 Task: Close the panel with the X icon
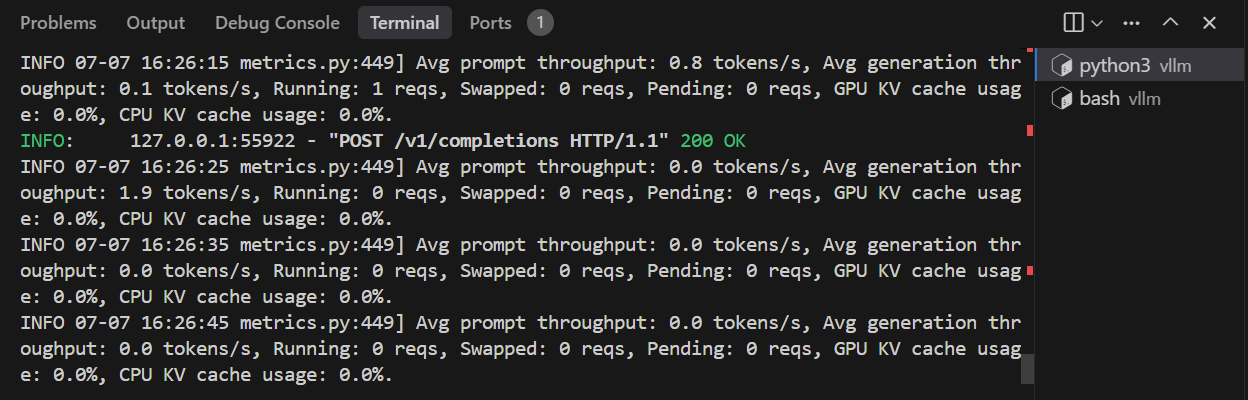coord(1209,22)
